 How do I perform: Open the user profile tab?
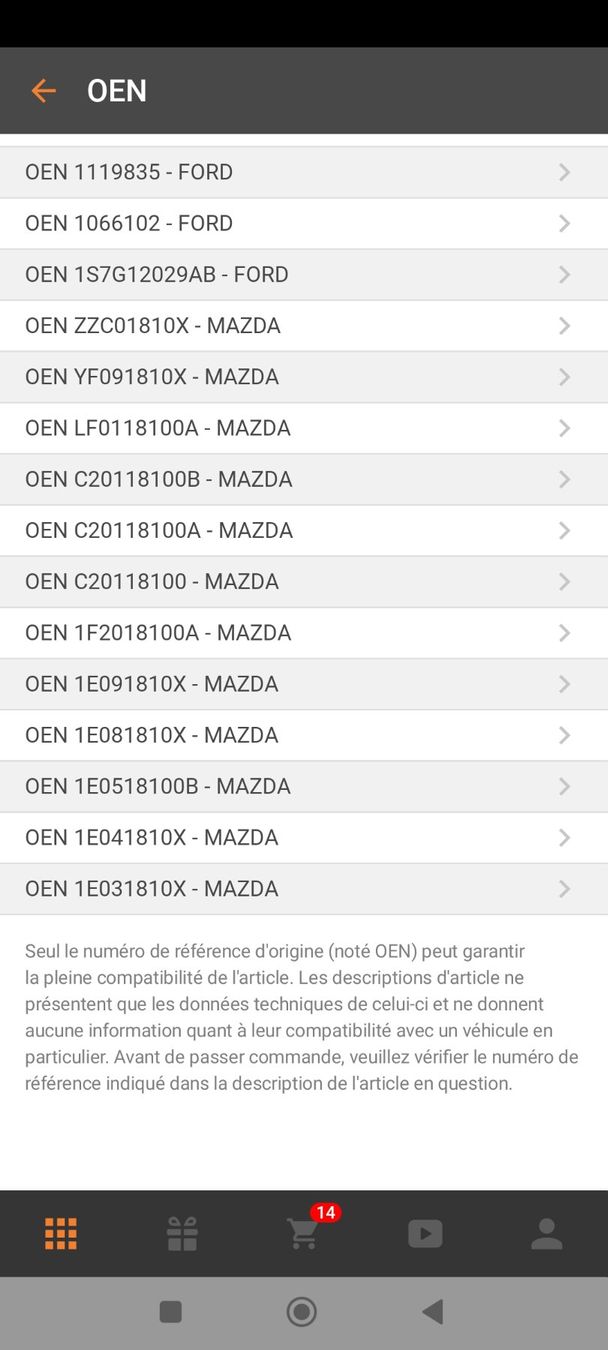[546, 1233]
